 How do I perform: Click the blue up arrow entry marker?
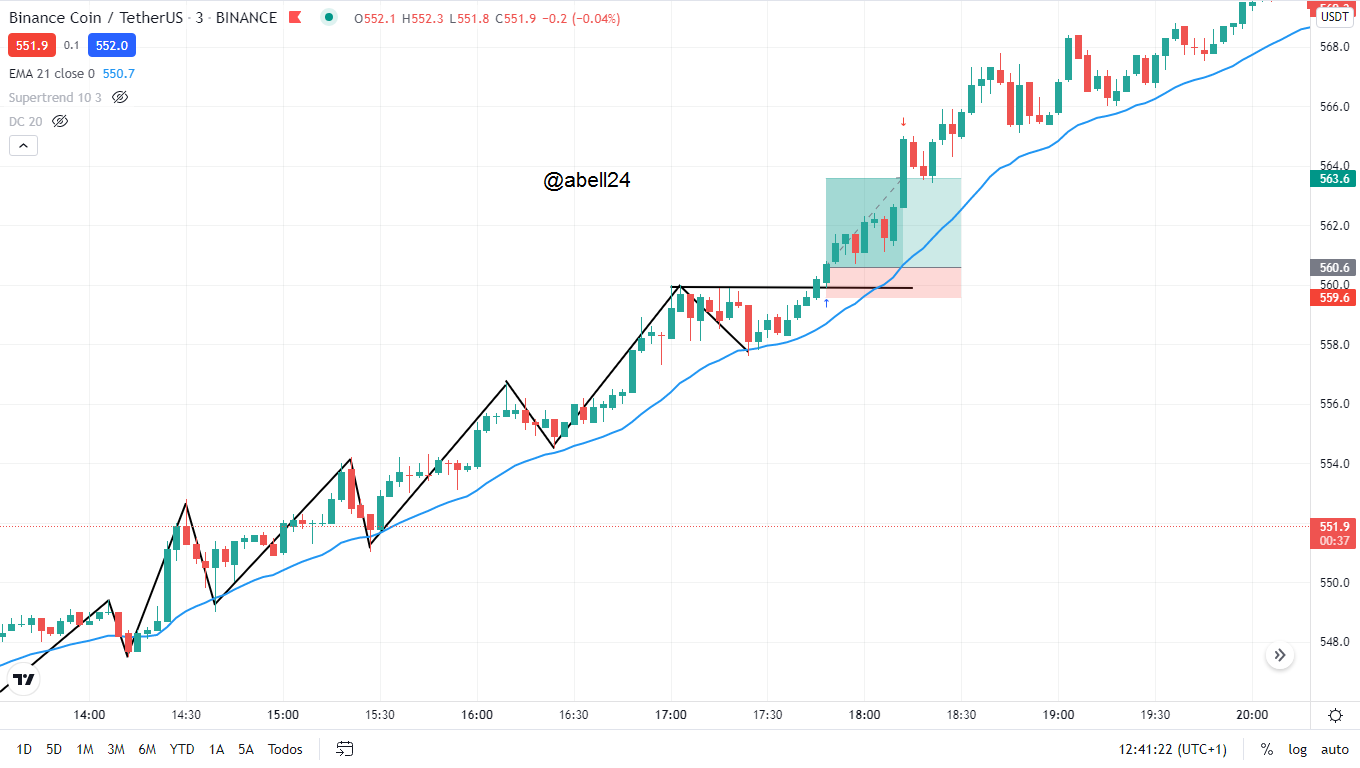tap(826, 302)
